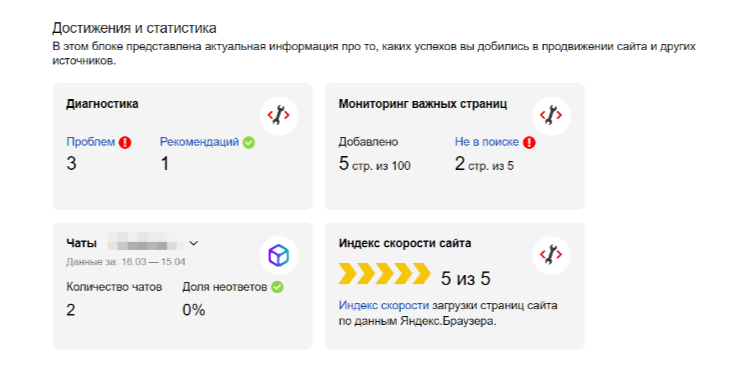Click green check icon beside Доля неответов
736x388 pixels.
pyautogui.click(x=277, y=287)
